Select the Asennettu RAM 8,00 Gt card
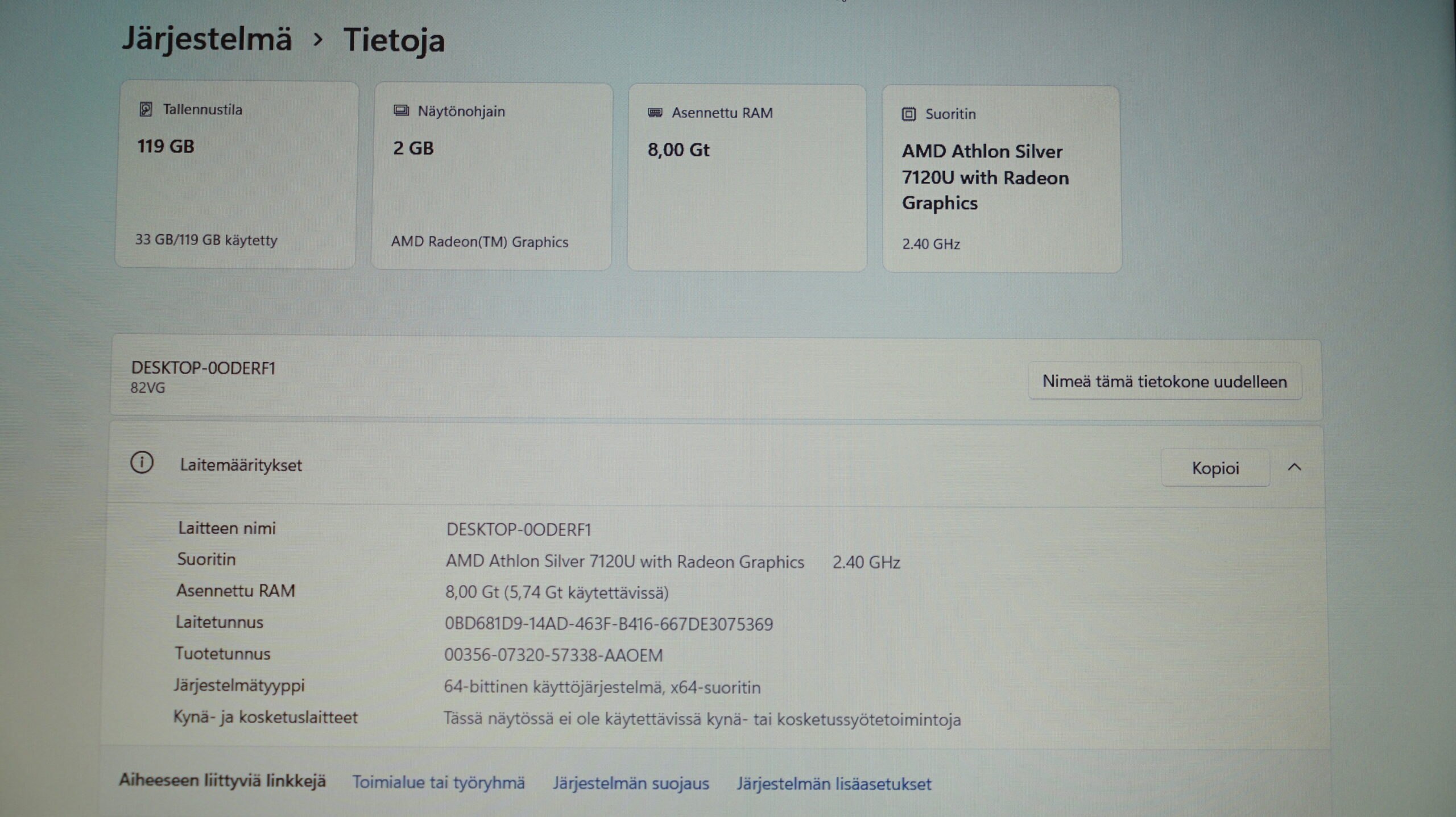This screenshot has height=817, width=1456. click(747, 179)
